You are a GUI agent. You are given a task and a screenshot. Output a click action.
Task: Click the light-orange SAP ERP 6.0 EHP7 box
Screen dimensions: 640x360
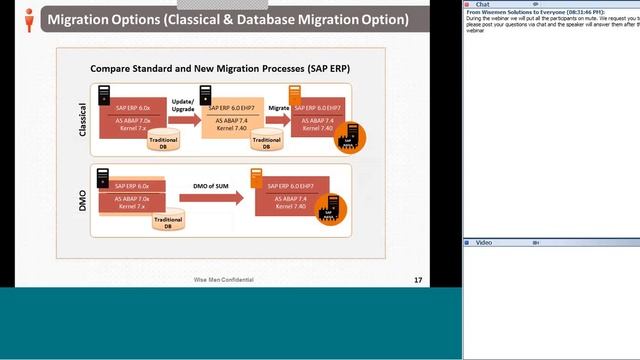coord(233,118)
